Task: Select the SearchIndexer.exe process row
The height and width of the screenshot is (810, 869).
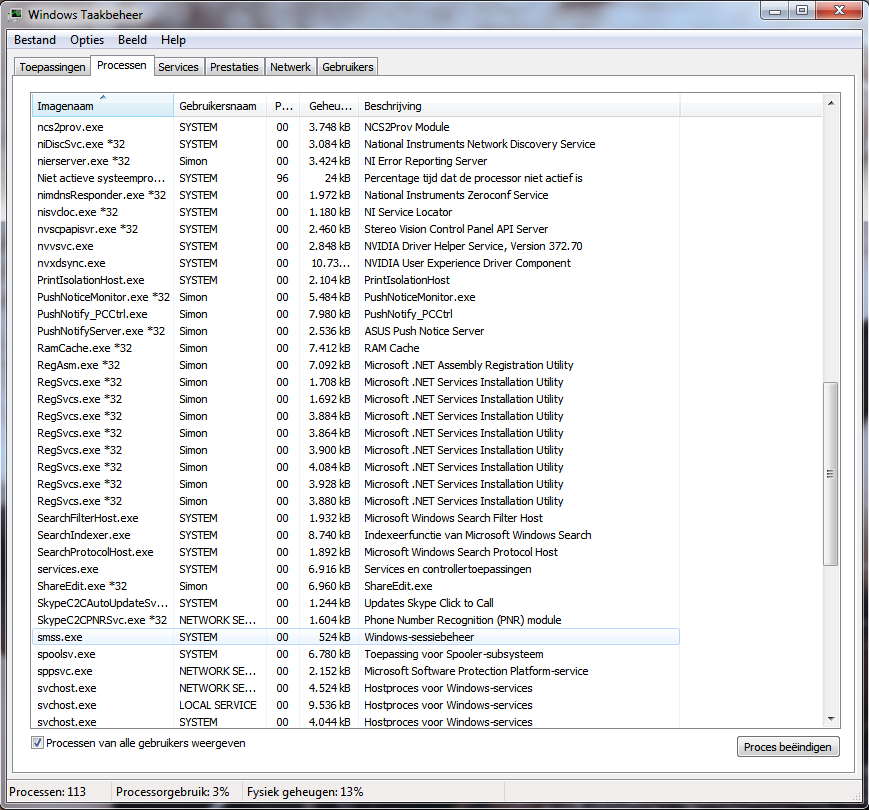Action: point(355,535)
